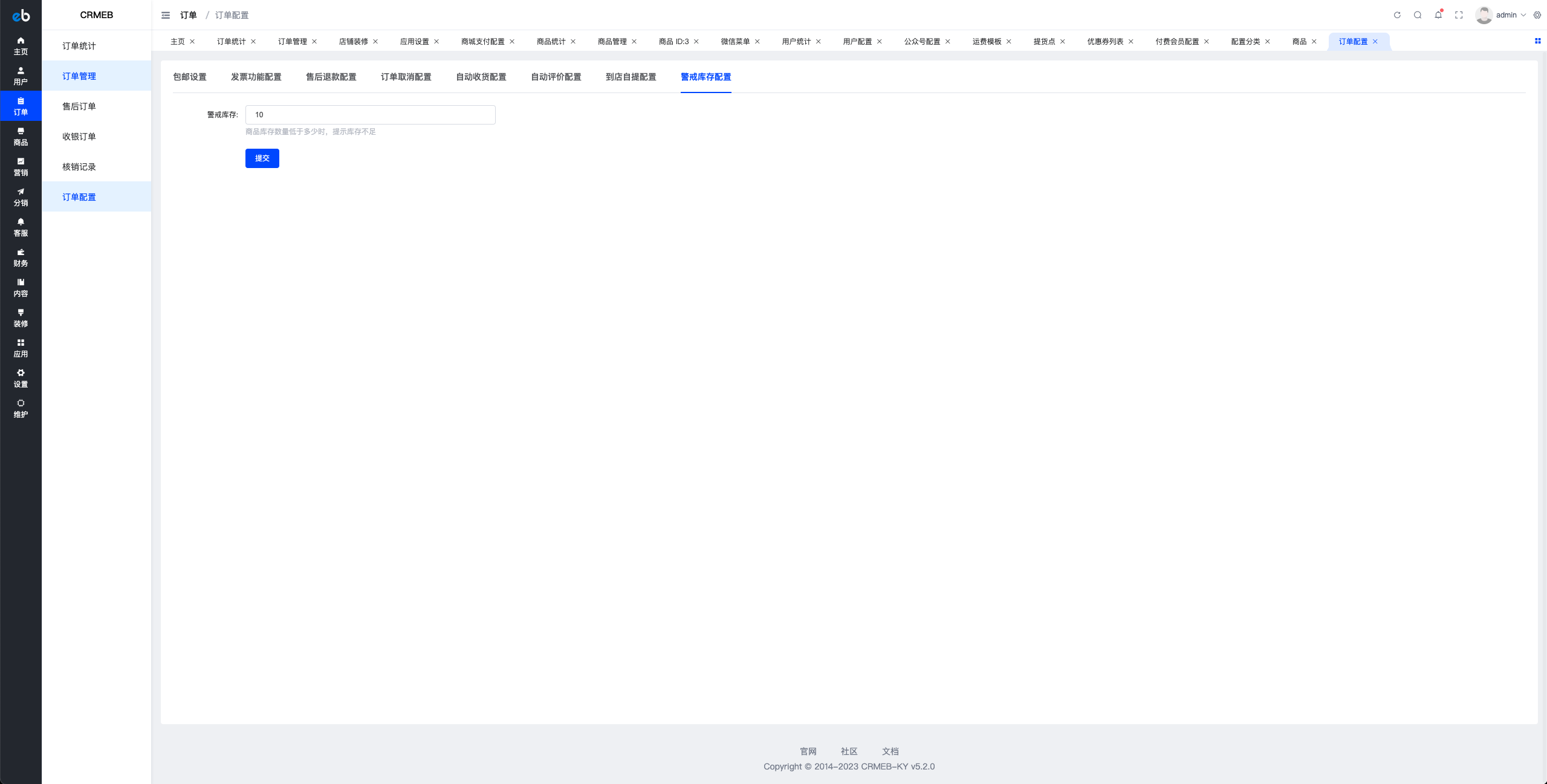Image resolution: width=1547 pixels, height=784 pixels.
Task: Click the 警戒库存 input field
Action: pos(370,115)
